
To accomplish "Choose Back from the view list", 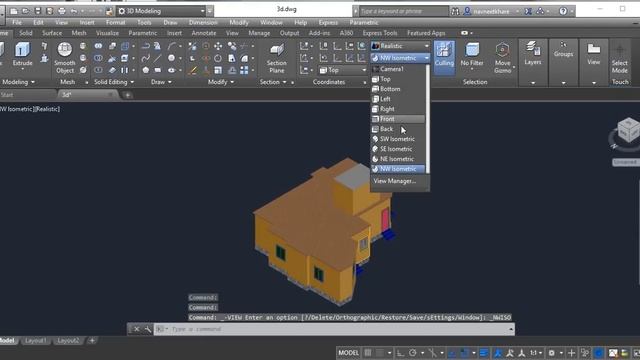I will pos(398,129).
